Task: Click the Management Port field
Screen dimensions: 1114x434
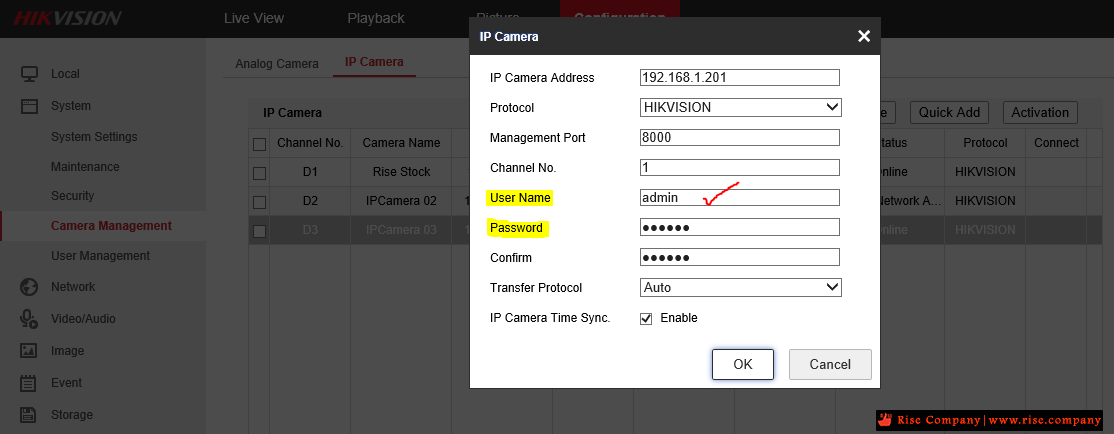Action: [740, 138]
